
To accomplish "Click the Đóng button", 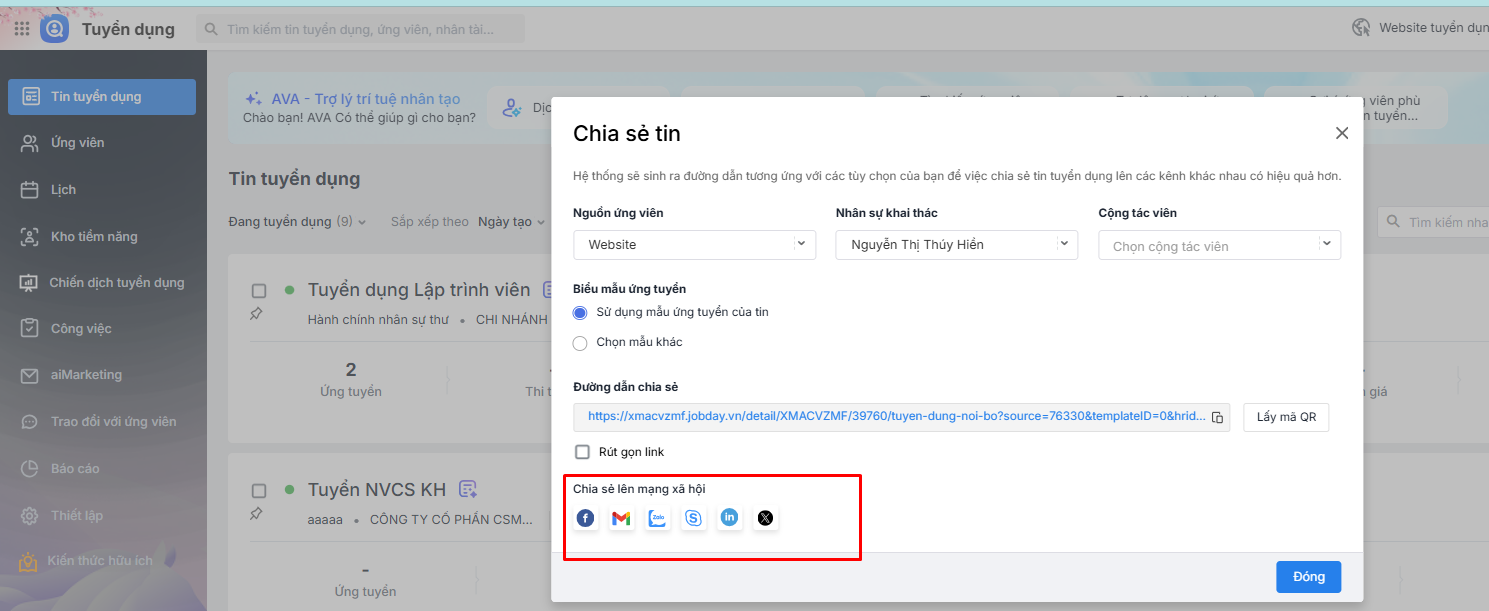I will [x=1308, y=577].
